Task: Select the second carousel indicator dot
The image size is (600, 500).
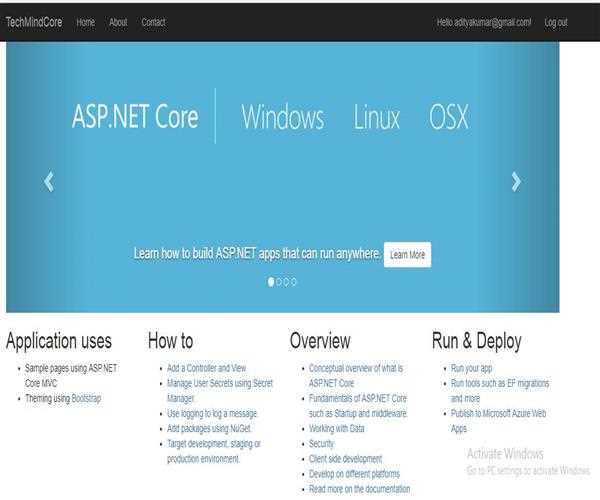Action: click(279, 282)
